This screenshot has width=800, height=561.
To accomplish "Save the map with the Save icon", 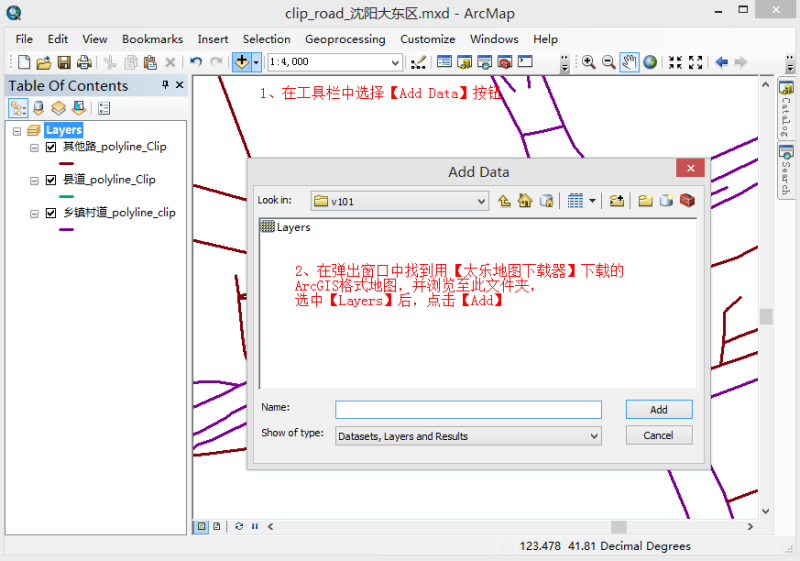I will coord(64,62).
